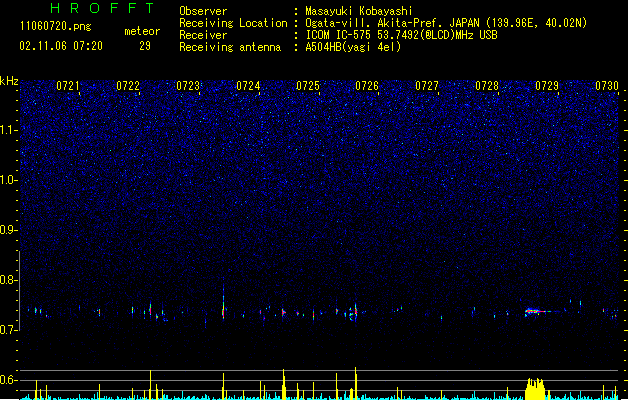Image resolution: width=629 pixels, height=400 pixels.
Task: Select the filename 11060720.png
Action: [56, 26]
